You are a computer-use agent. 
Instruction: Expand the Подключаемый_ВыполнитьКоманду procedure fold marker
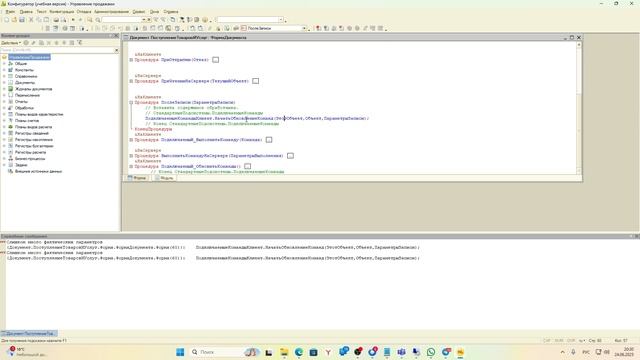[131, 140]
